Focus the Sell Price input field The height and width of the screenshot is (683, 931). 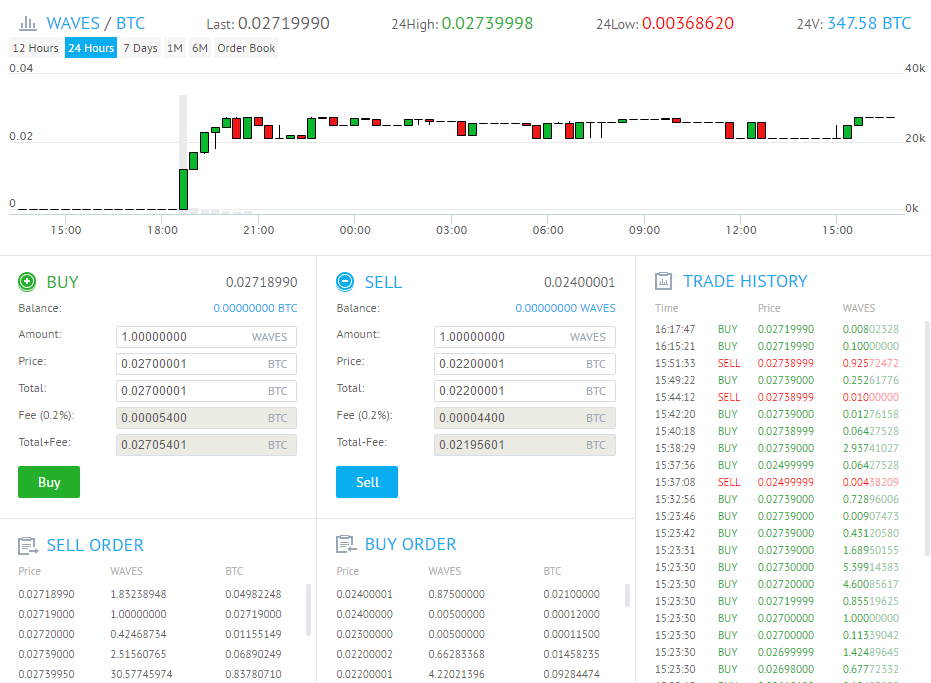point(505,364)
